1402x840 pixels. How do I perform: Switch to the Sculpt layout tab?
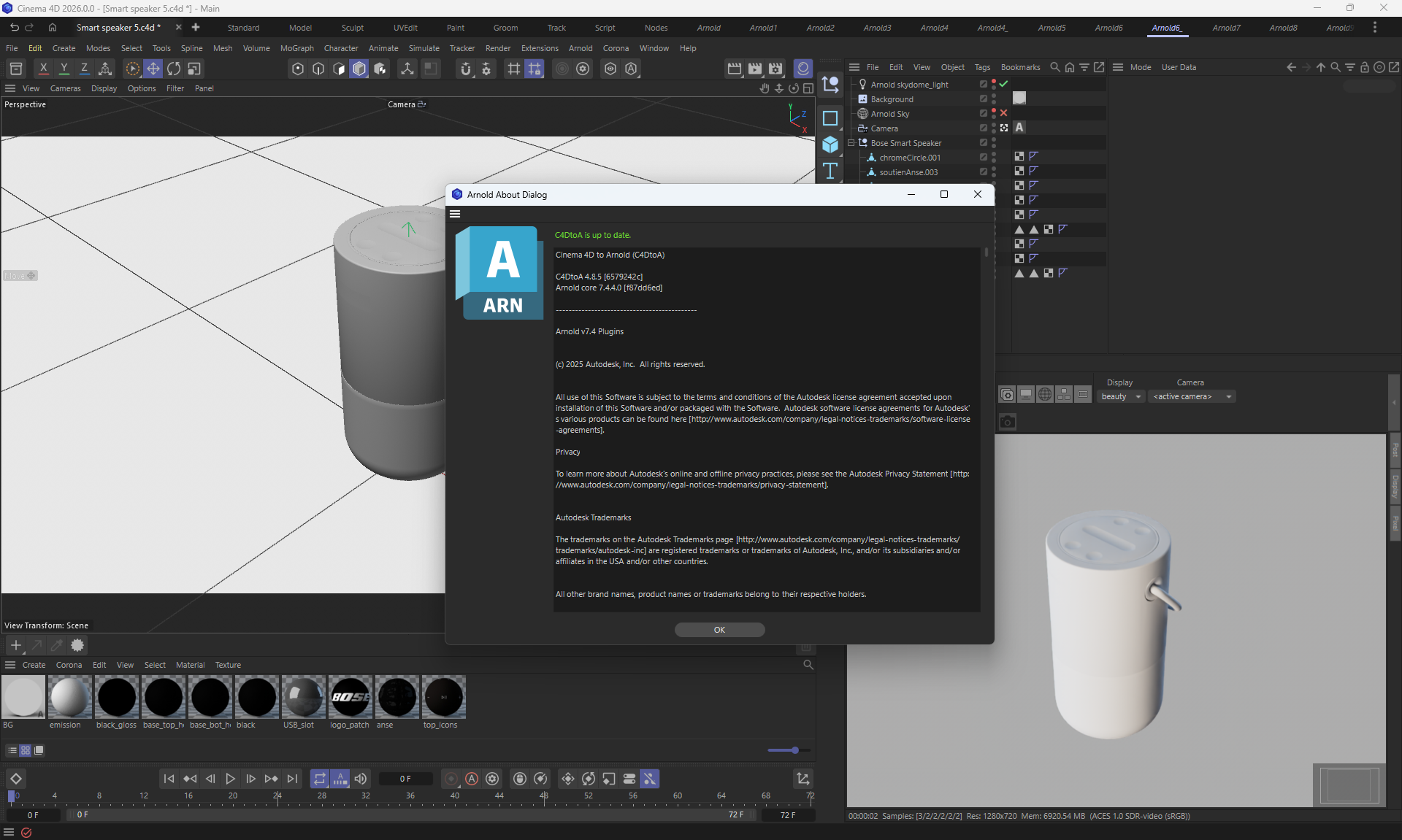coord(352,28)
